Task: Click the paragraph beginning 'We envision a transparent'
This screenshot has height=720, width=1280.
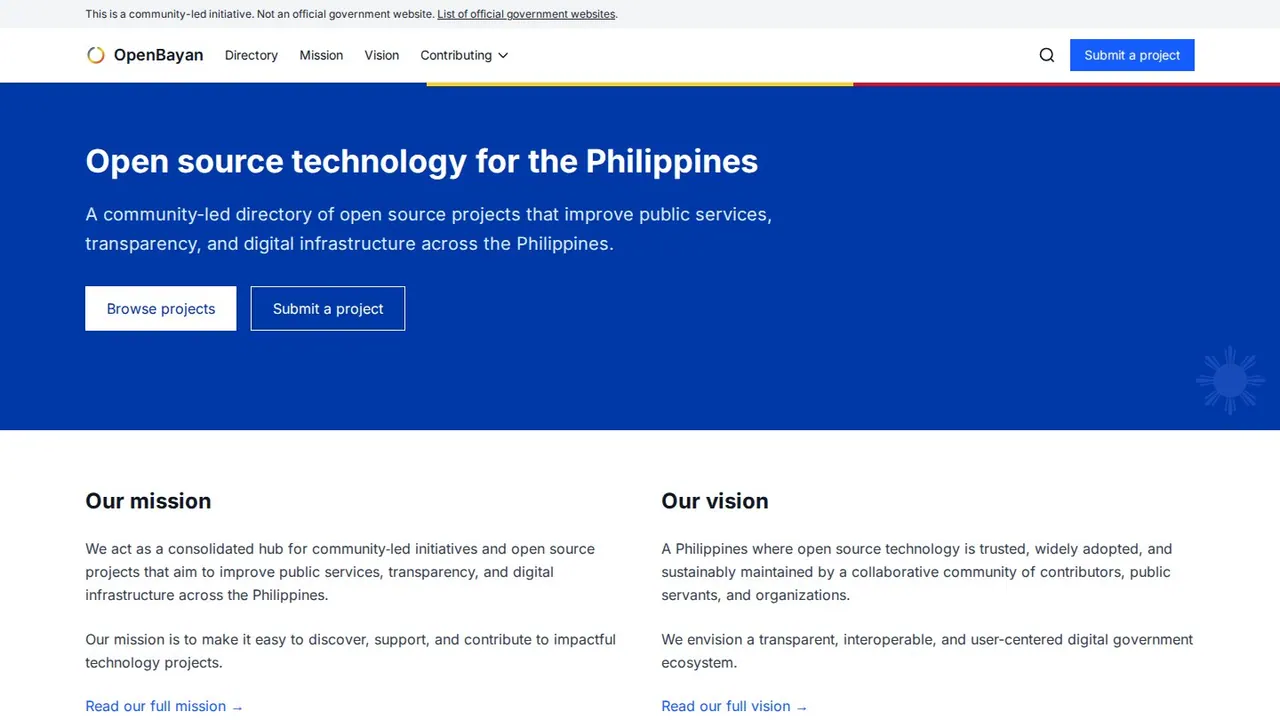Action: click(927, 651)
